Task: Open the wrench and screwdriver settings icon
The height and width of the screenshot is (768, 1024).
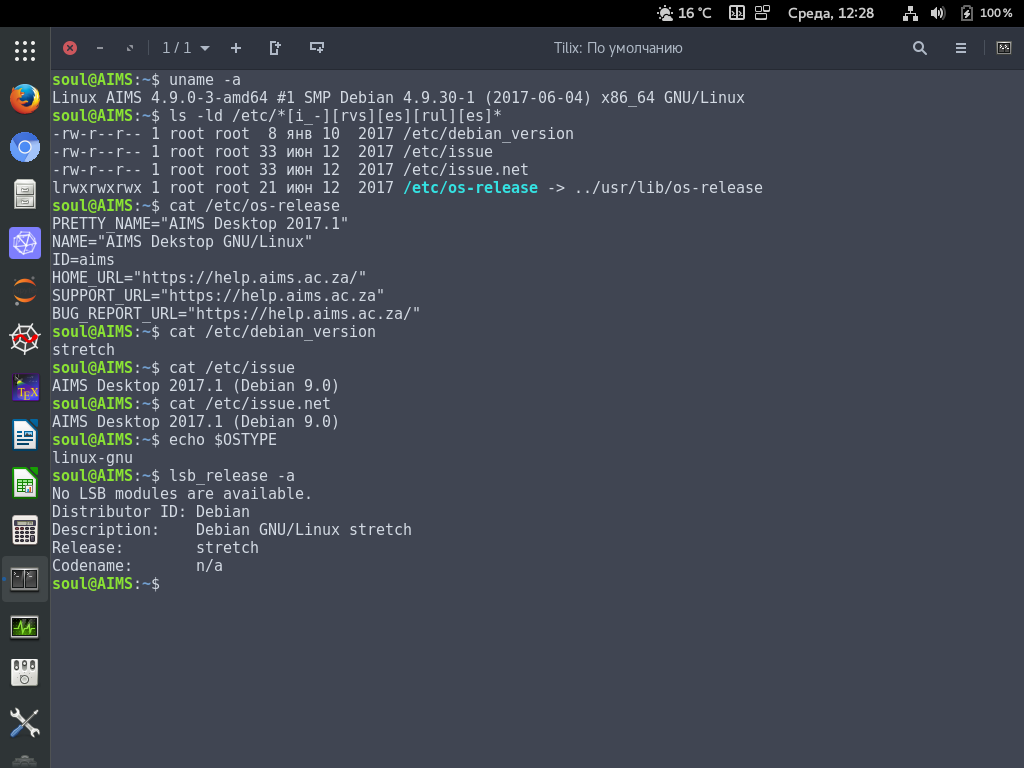Action: click(x=25, y=723)
